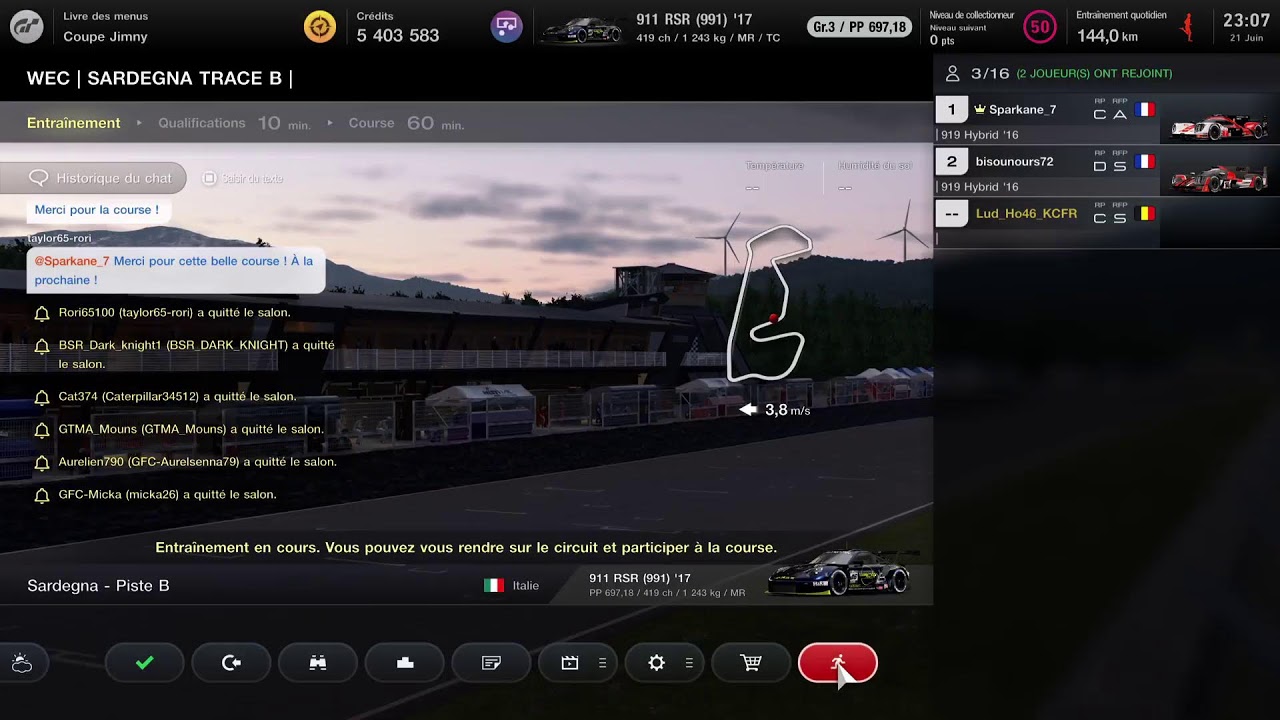
Task: Open the replay clapperboard menu
Action: click(578, 663)
